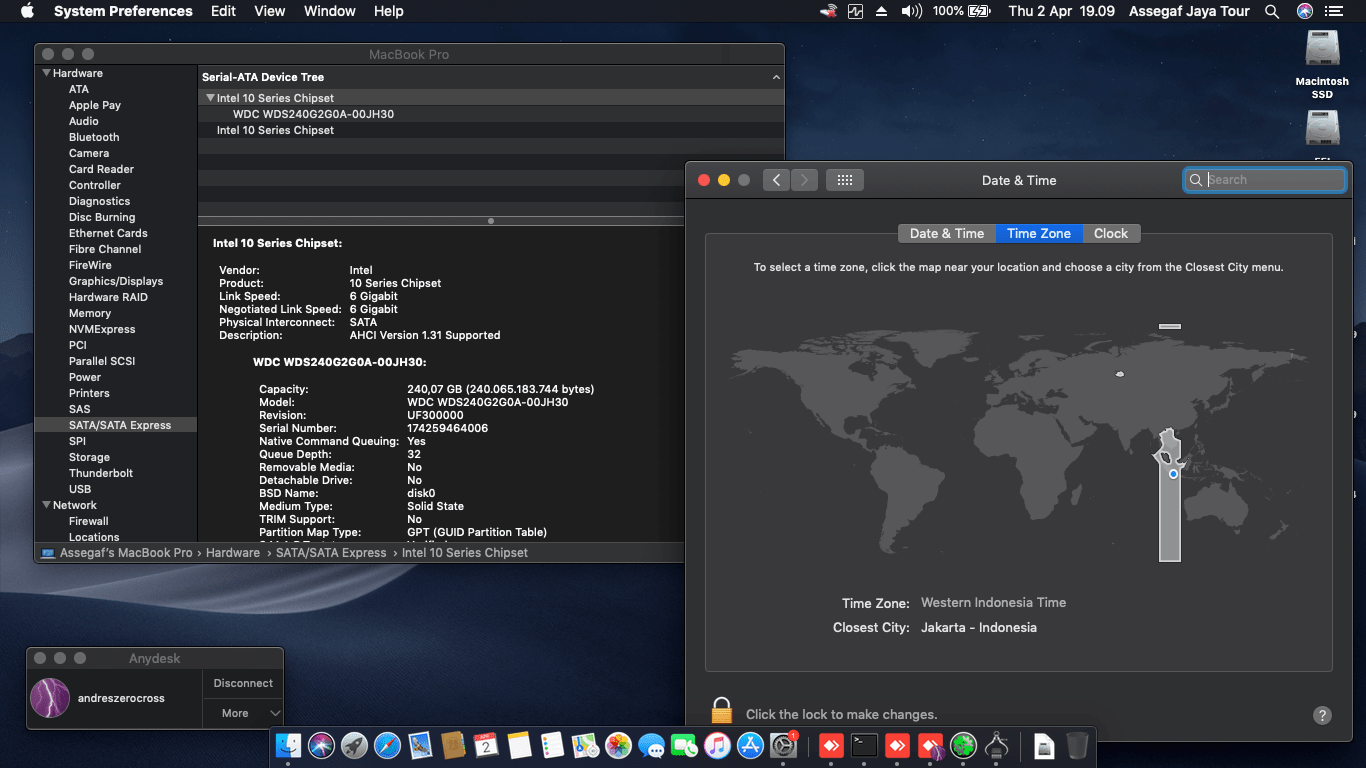1366x768 pixels.
Task: Open Launchpad rocket icon in Dock
Action: pos(354,745)
